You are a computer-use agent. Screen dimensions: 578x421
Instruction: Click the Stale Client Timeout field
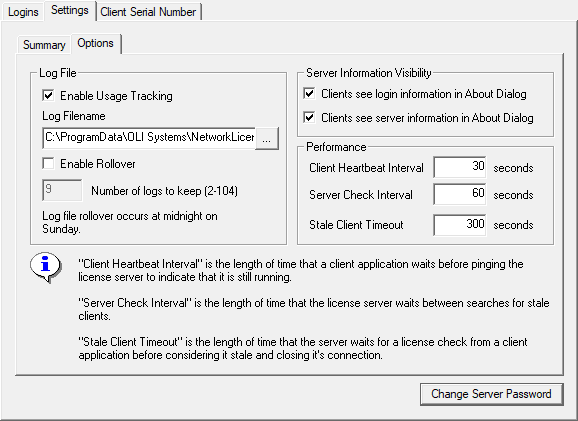460,225
